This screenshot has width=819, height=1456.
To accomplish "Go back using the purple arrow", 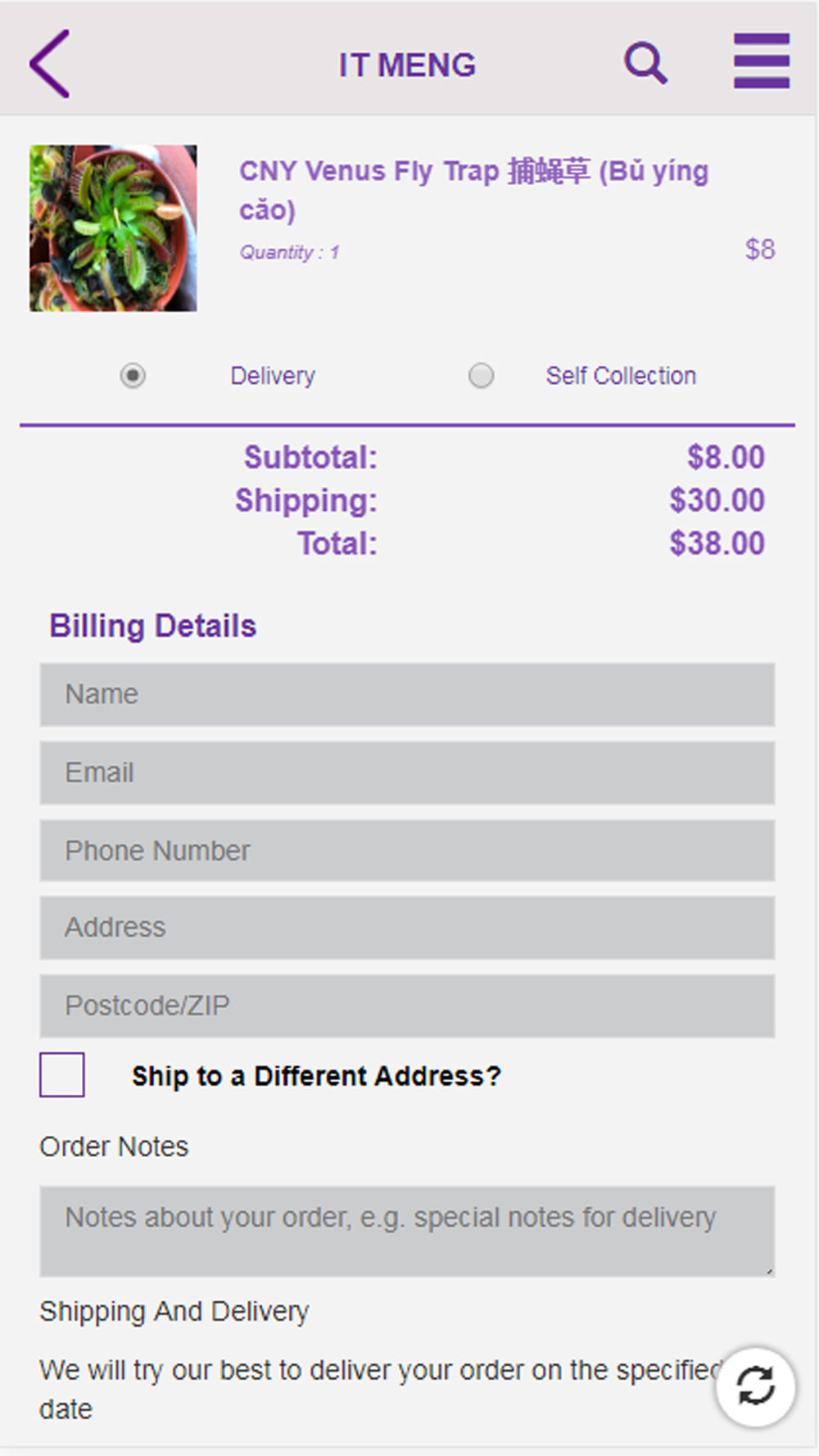I will 49,64.
